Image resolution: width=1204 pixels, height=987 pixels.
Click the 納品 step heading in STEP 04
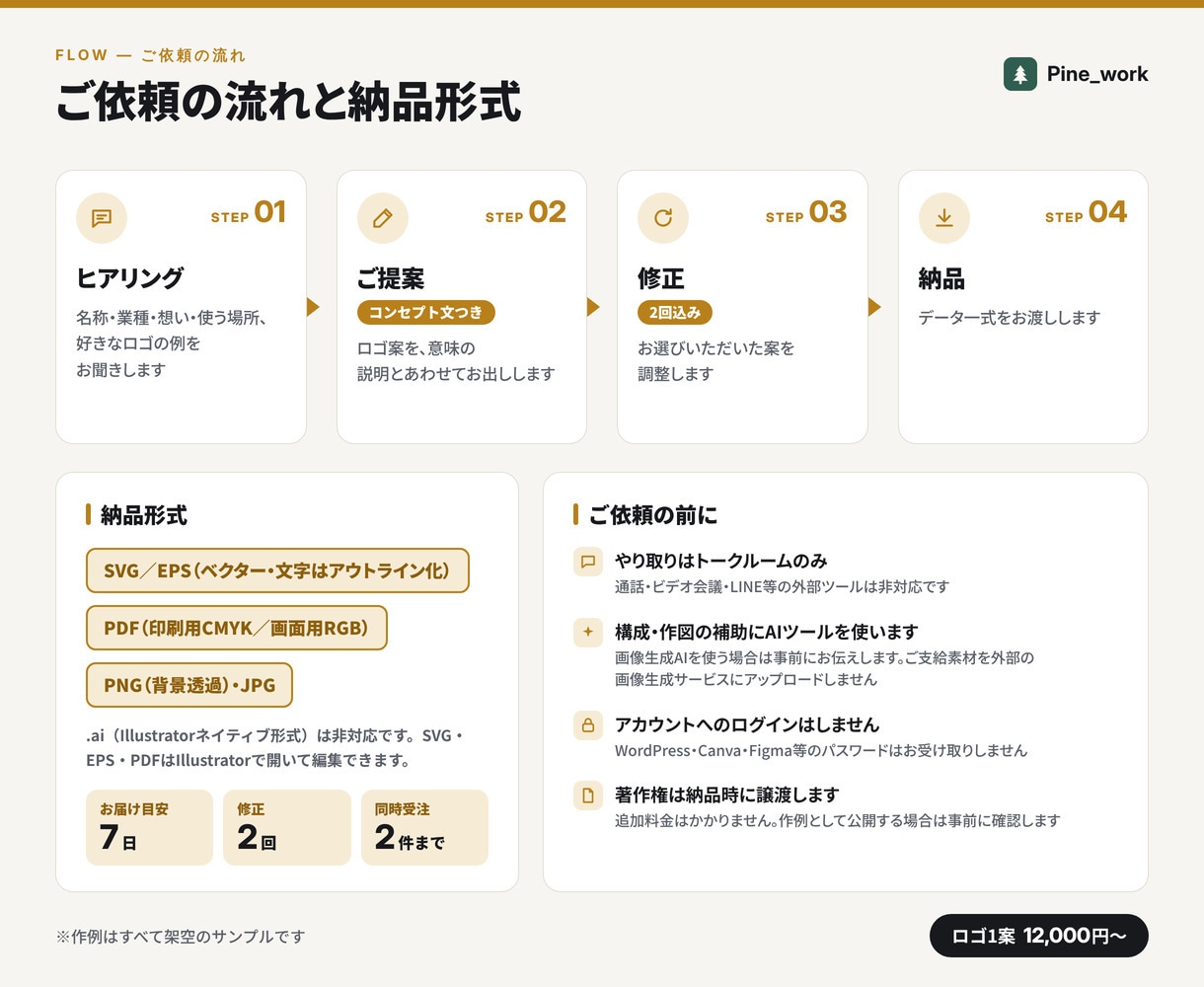pos(941,278)
